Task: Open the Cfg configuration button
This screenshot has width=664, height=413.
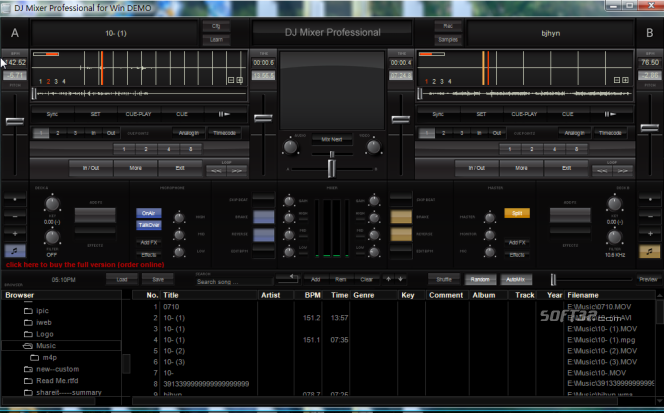Action: (216, 26)
